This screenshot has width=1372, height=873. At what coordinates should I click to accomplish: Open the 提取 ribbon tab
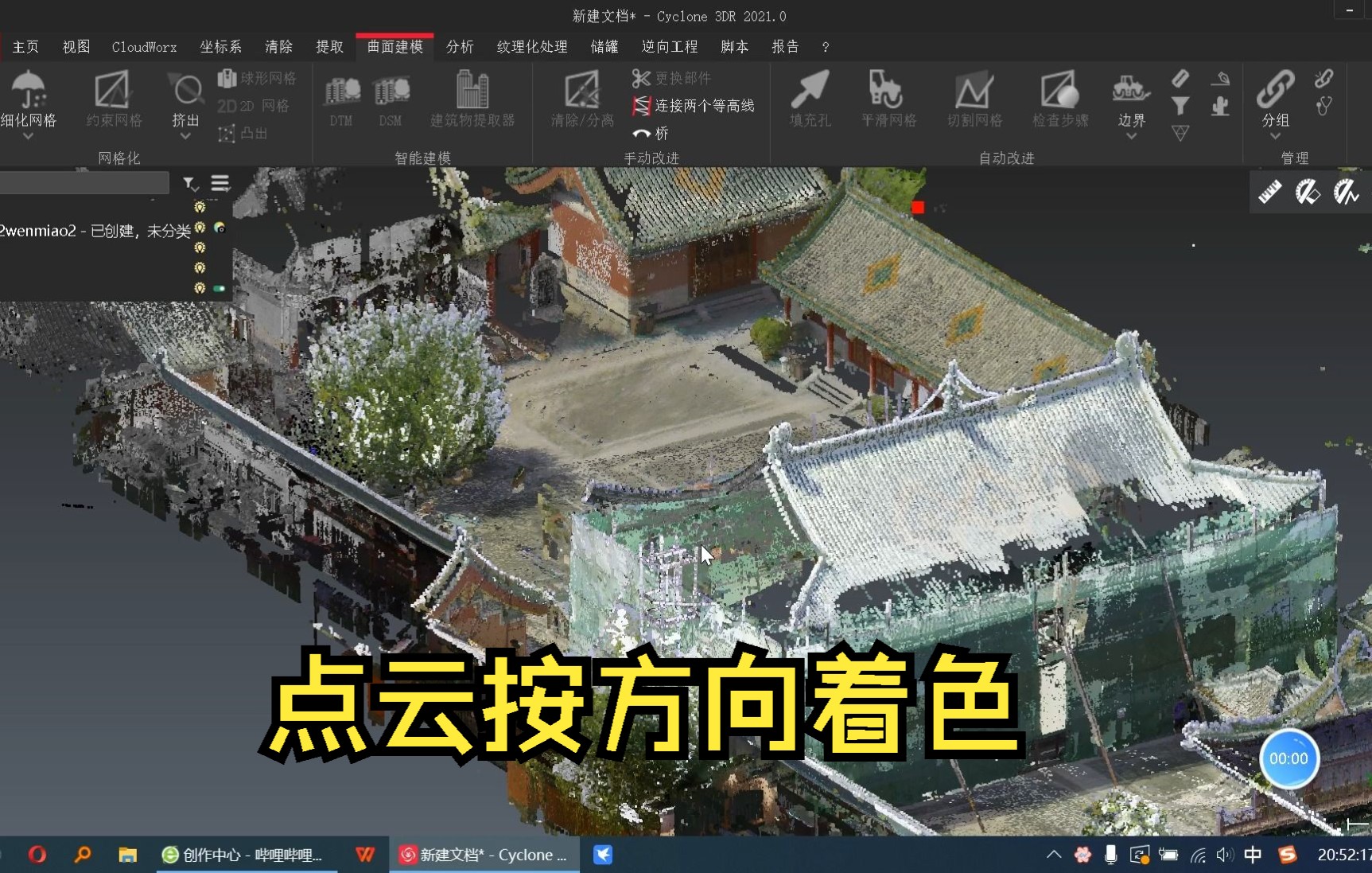(329, 47)
